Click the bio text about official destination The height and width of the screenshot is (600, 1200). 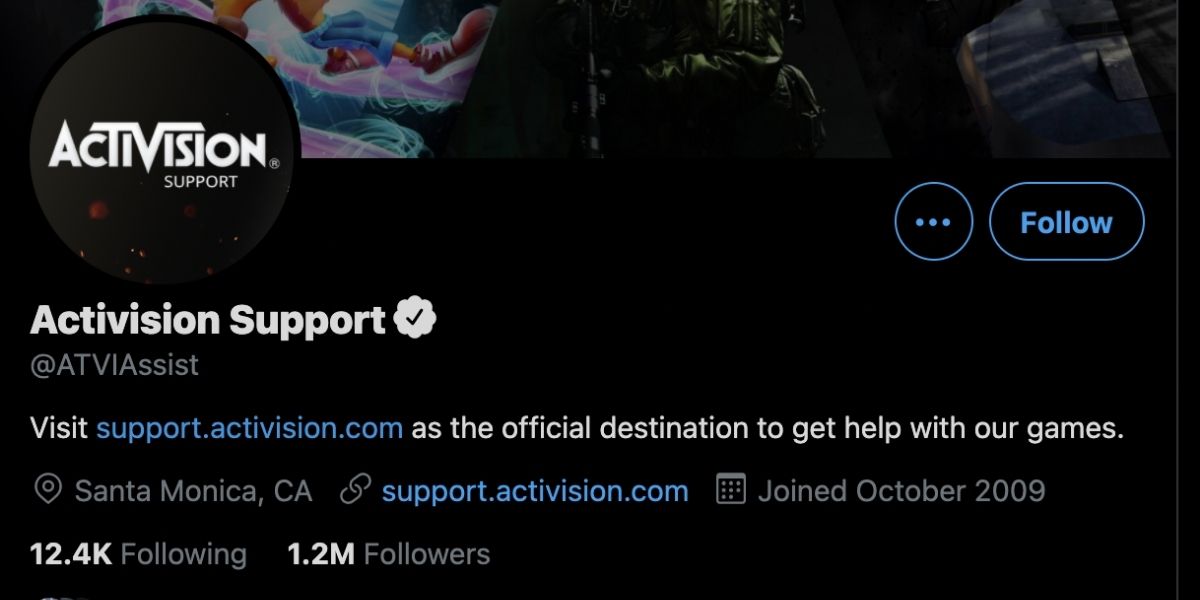point(769,429)
